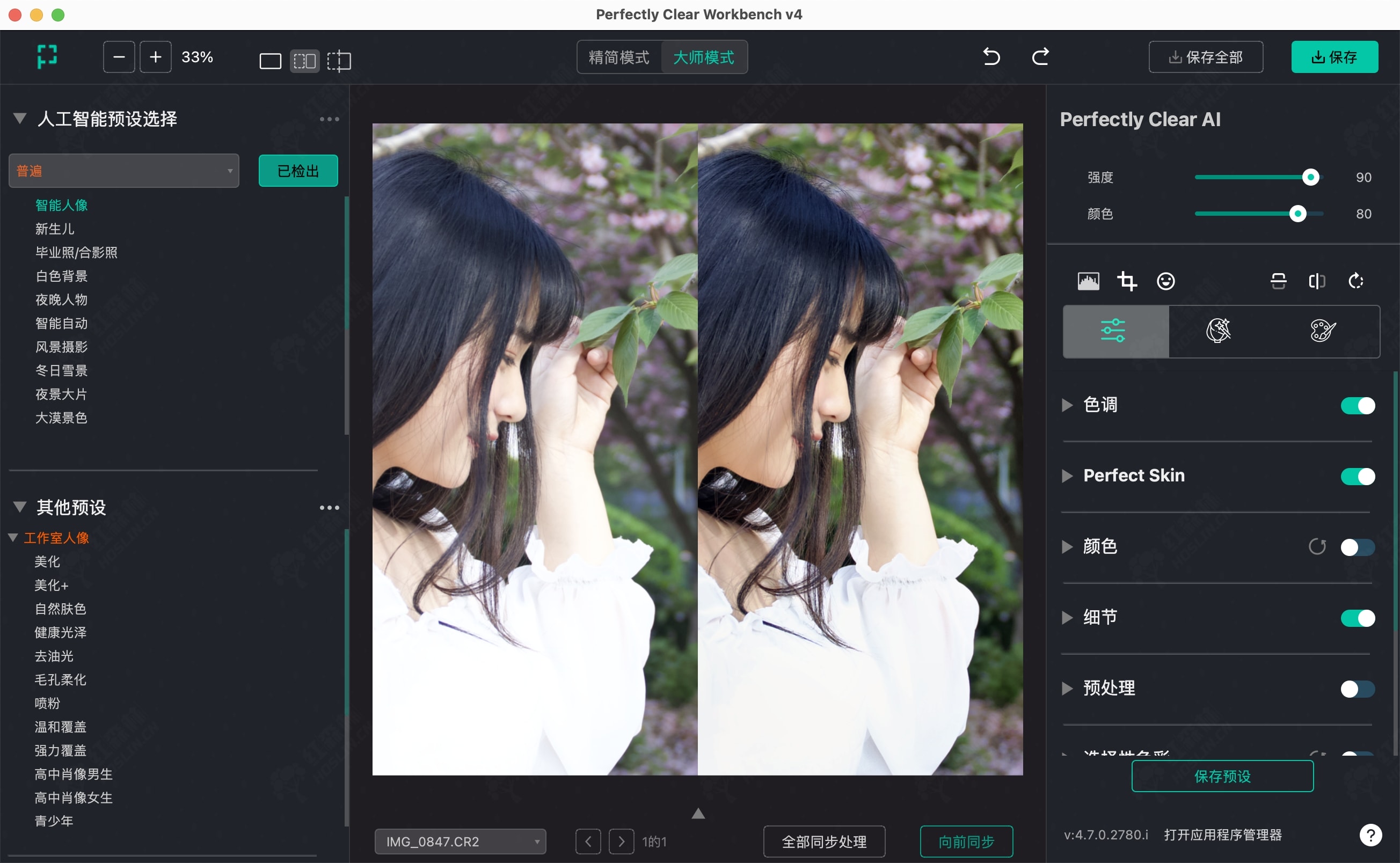1400x863 pixels.
Task: Open the IMG_0847.CR2 file dropdown
Action: pyautogui.click(x=460, y=842)
